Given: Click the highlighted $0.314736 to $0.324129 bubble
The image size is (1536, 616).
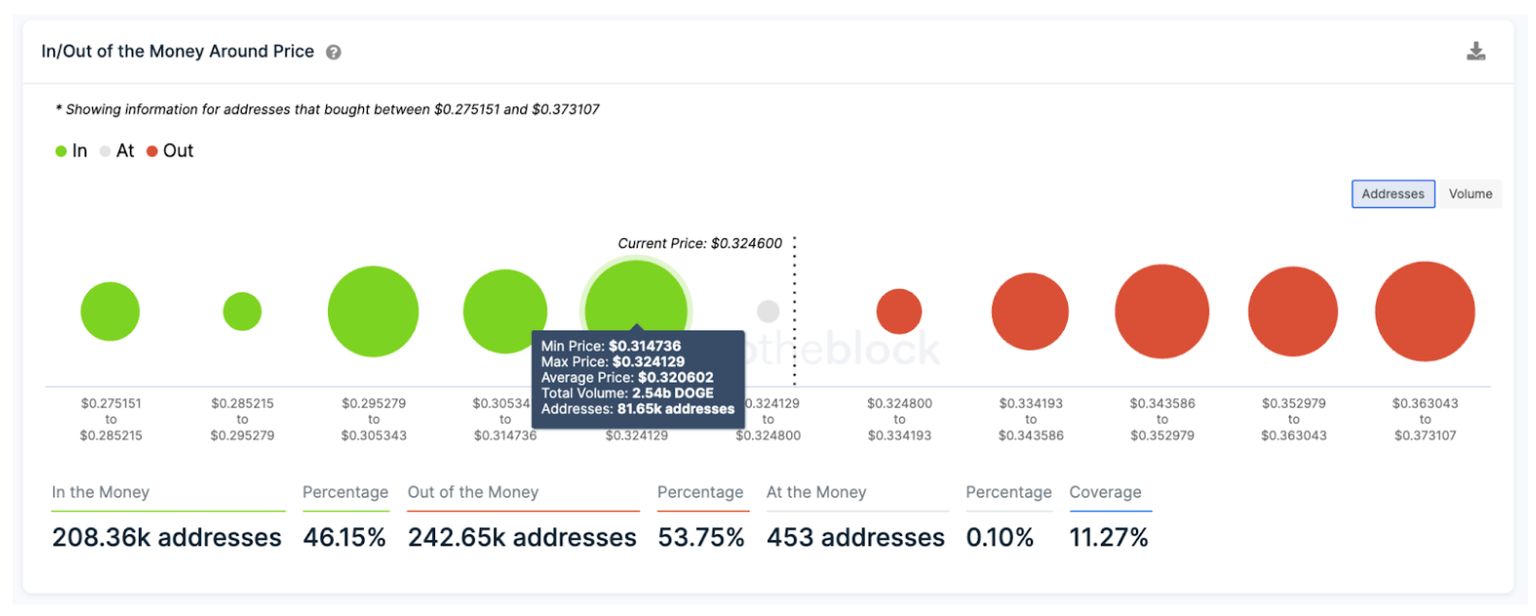Looking at the screenshot, I should (636, 295).
